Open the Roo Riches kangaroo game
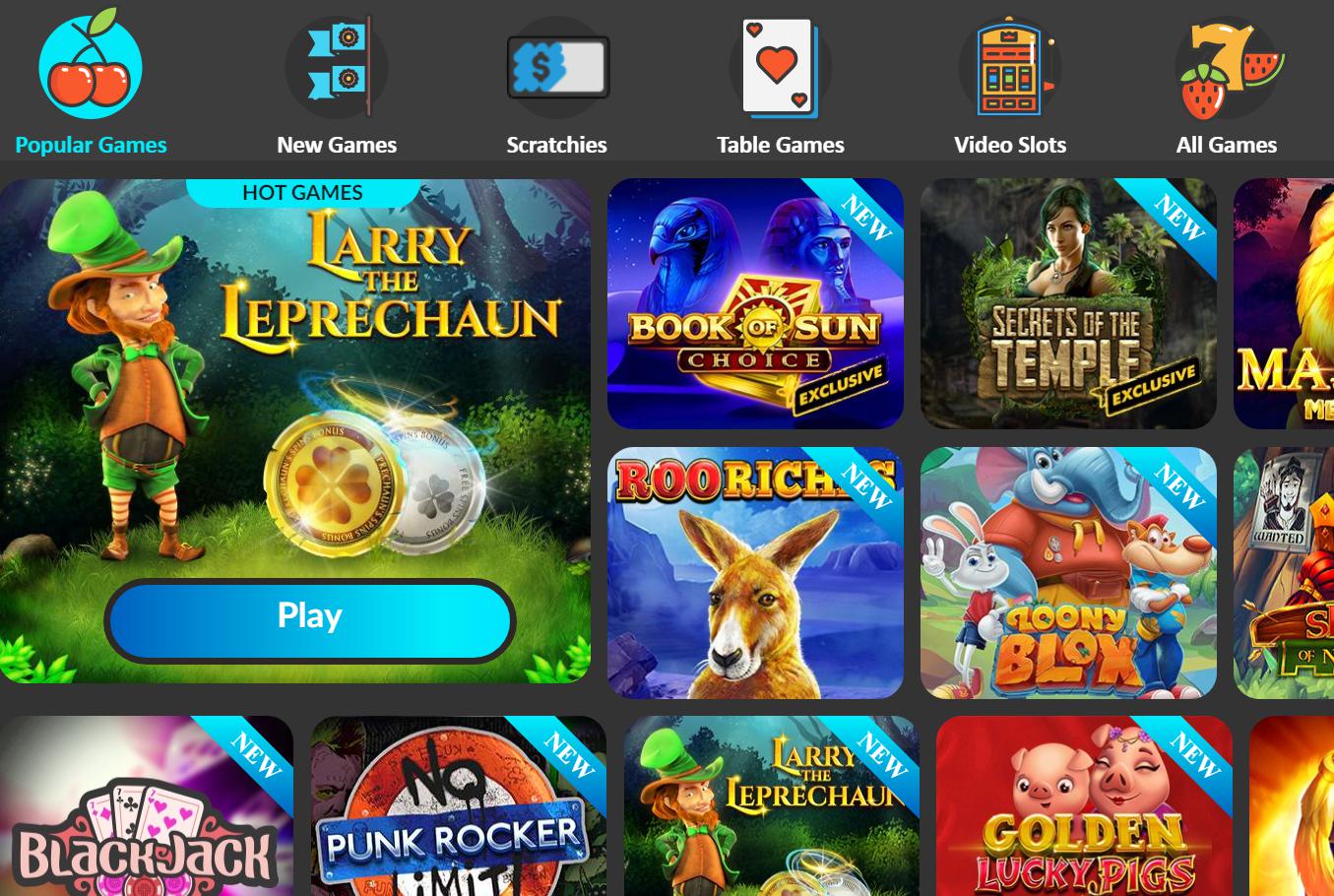Viewport: 1334px width, 896px height. (x=755, y=573)
